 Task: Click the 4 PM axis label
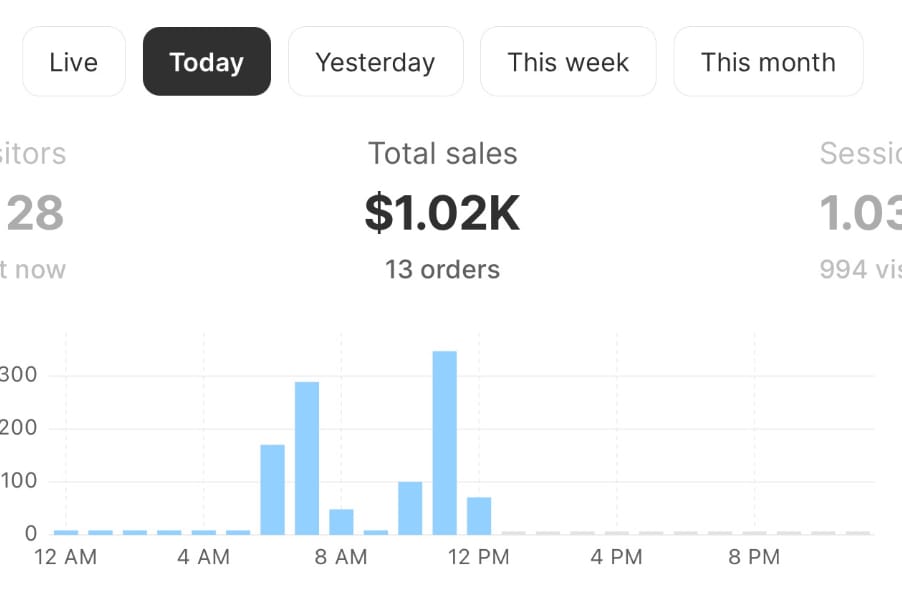click(616, 557)
